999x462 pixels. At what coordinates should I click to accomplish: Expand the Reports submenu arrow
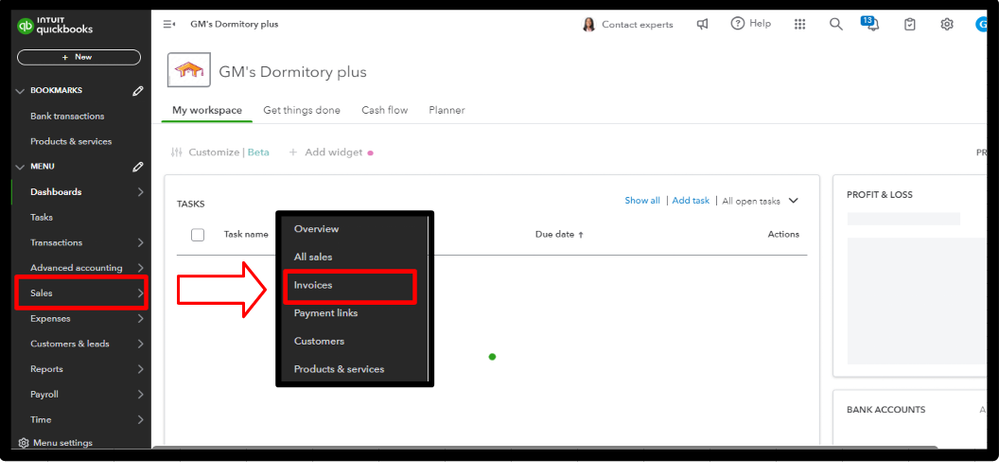coord(140,369)
